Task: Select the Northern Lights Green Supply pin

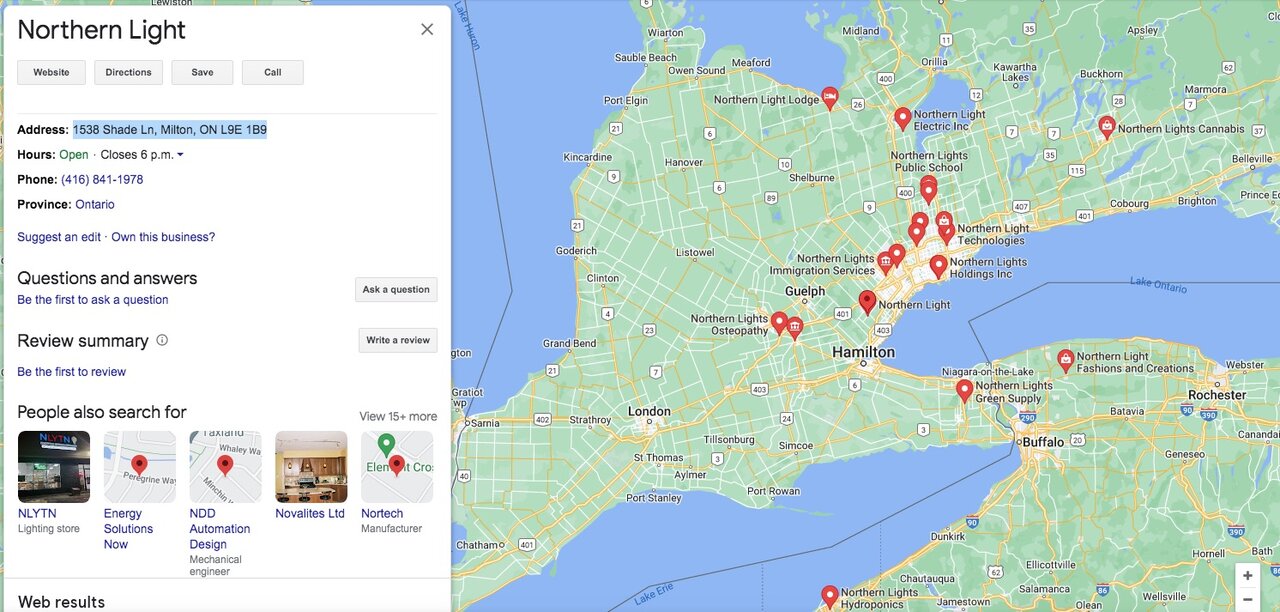Action: click(964, 389)
